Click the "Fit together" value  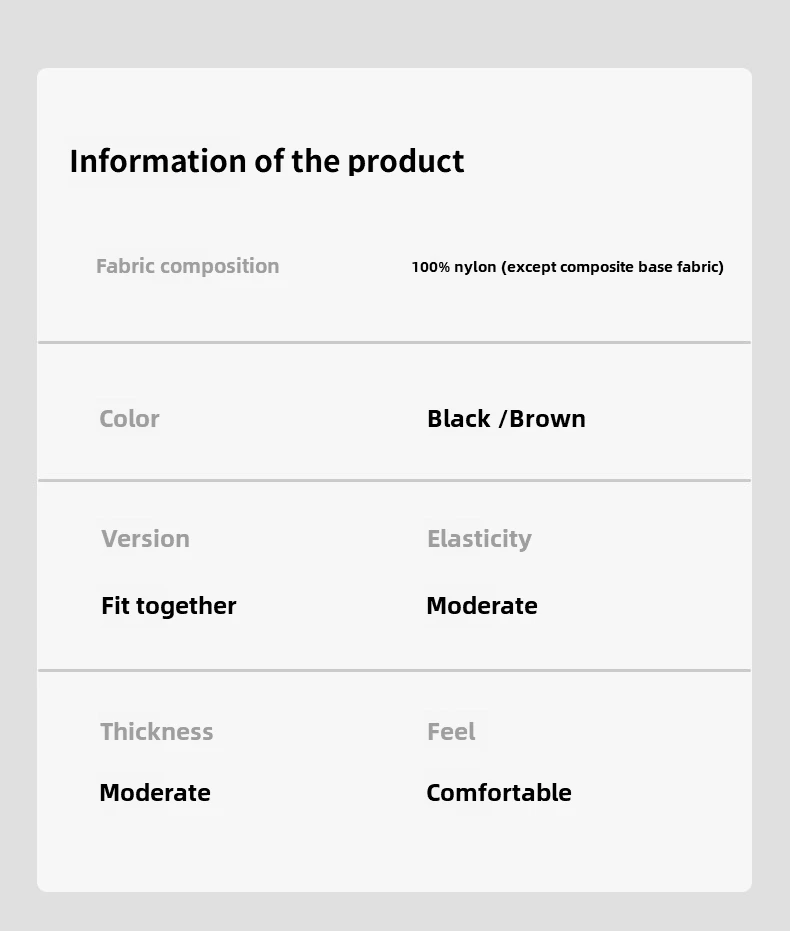click(x=168, y=606)
